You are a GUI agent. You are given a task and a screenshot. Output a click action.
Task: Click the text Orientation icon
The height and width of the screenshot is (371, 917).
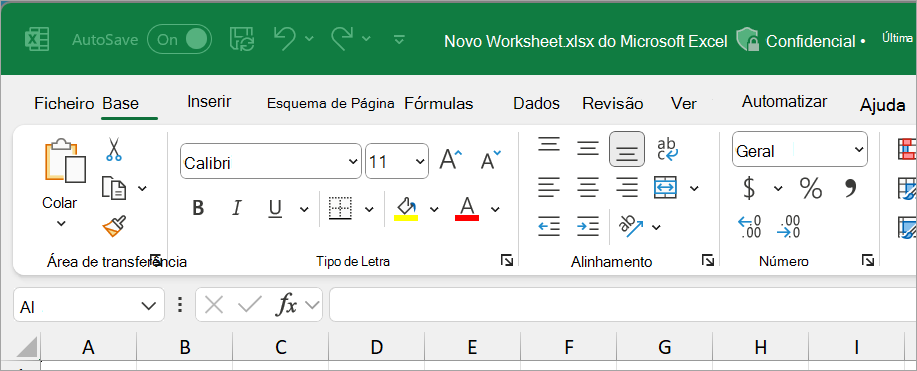632,226
